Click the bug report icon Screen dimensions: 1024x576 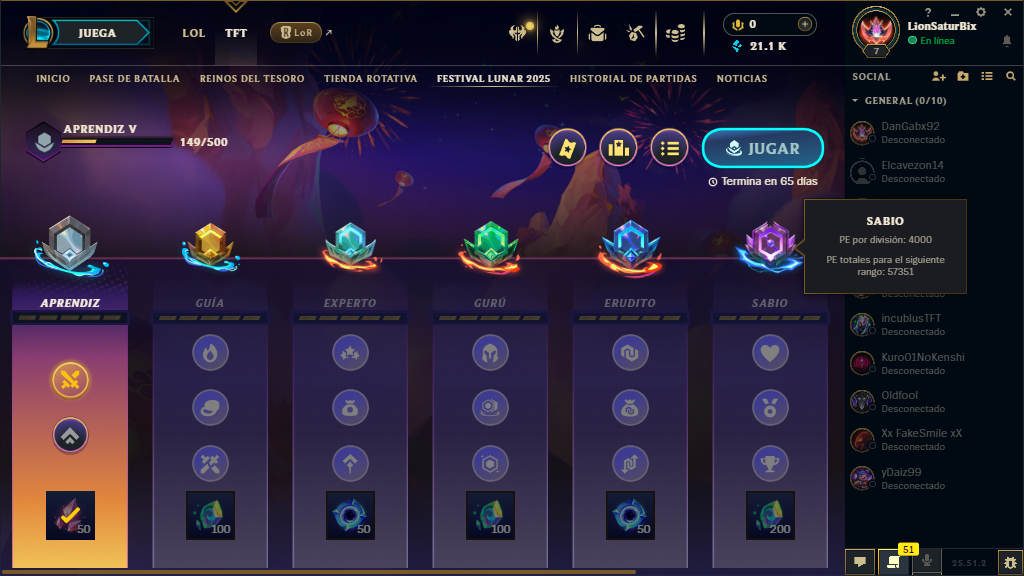click(x=1010, y=562)
